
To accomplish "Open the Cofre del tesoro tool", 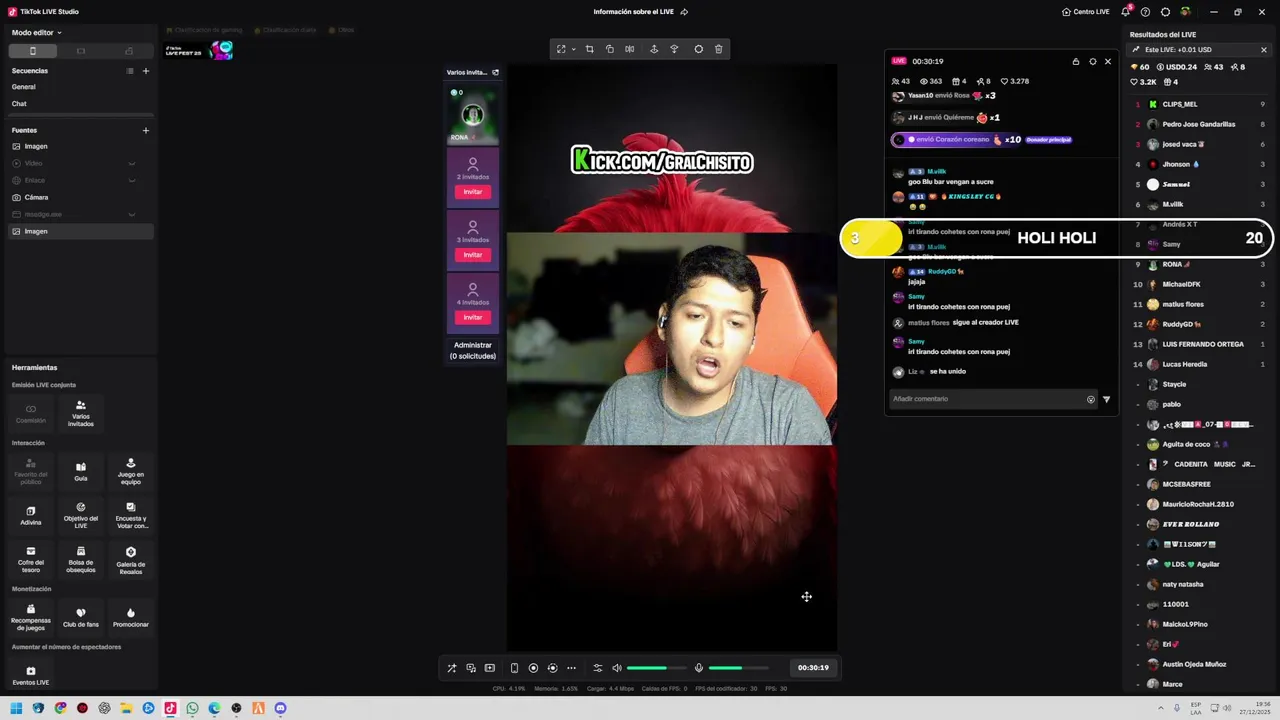I will [x=31, y=559].
